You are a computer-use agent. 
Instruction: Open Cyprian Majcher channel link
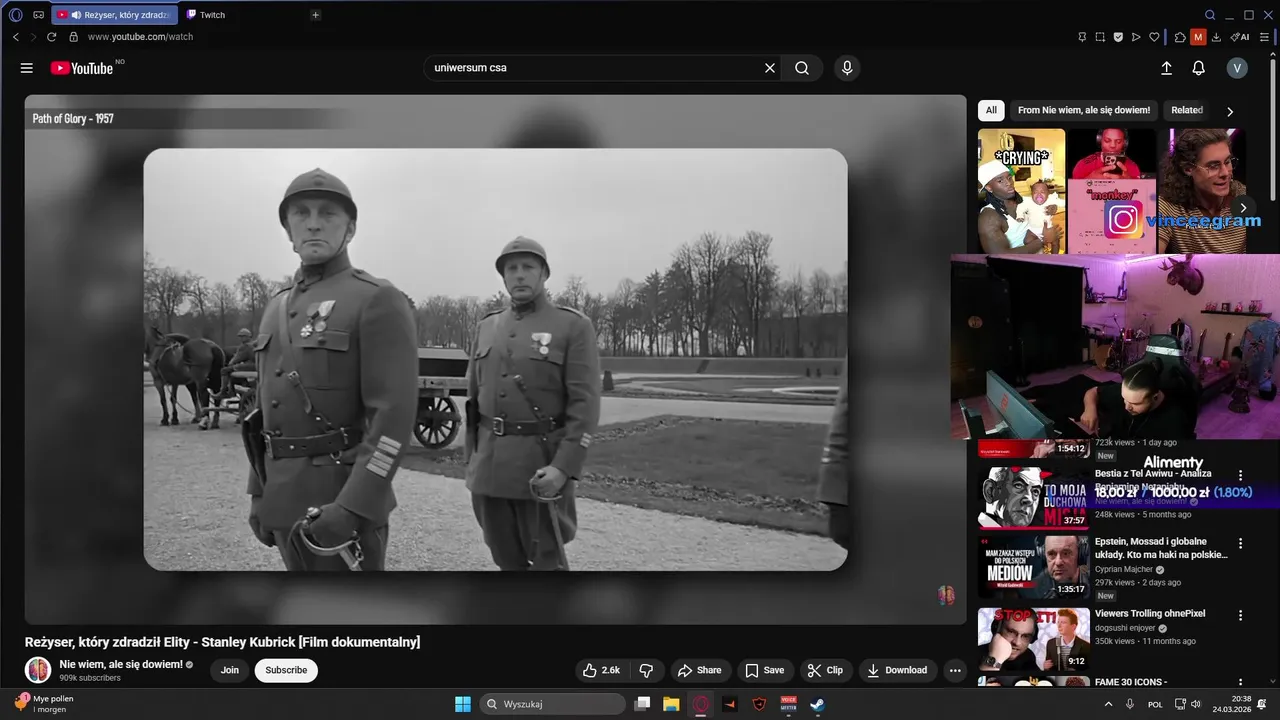tap(1124, 569)
